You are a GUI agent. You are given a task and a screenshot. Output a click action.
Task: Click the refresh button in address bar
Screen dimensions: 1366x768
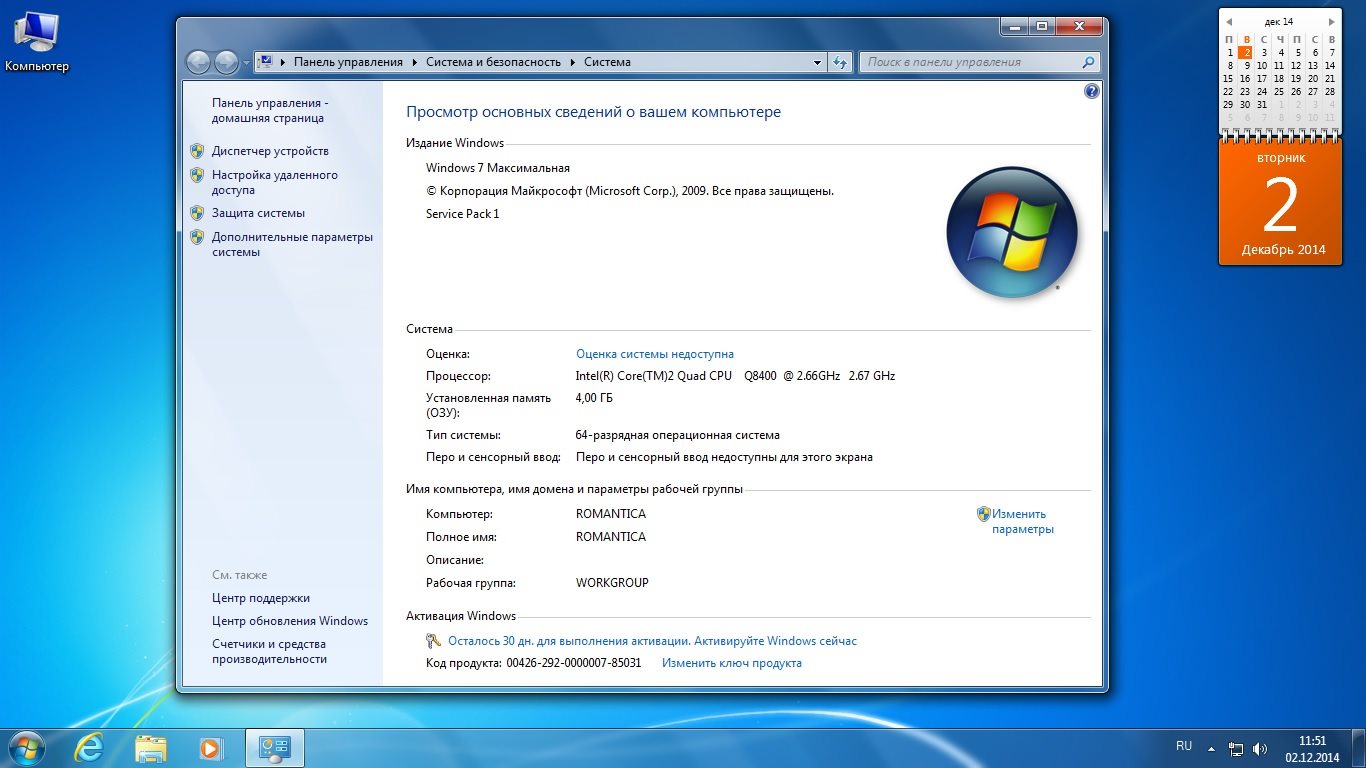(x=840, y=62)
